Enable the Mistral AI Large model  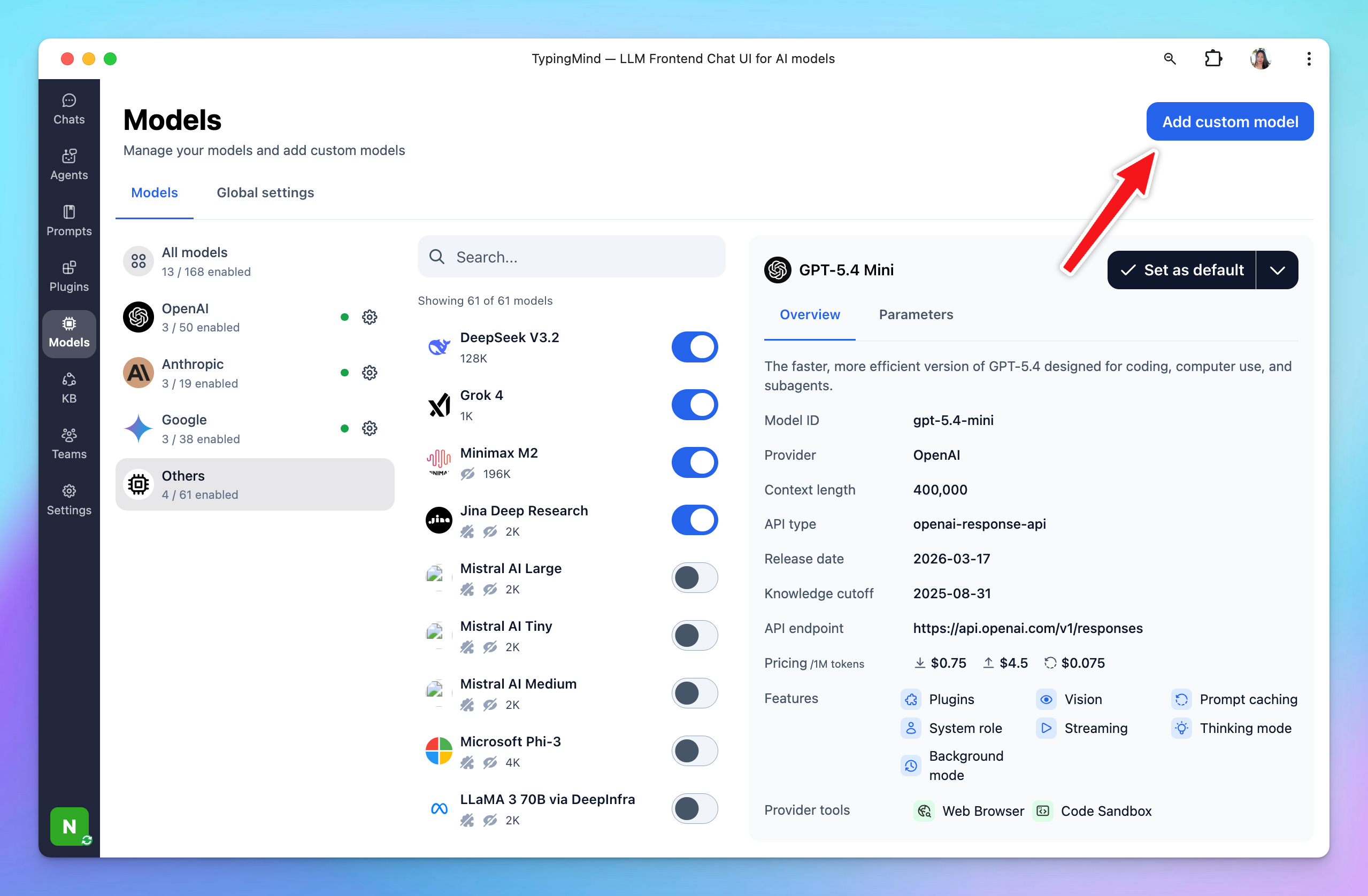click(694, 578)
